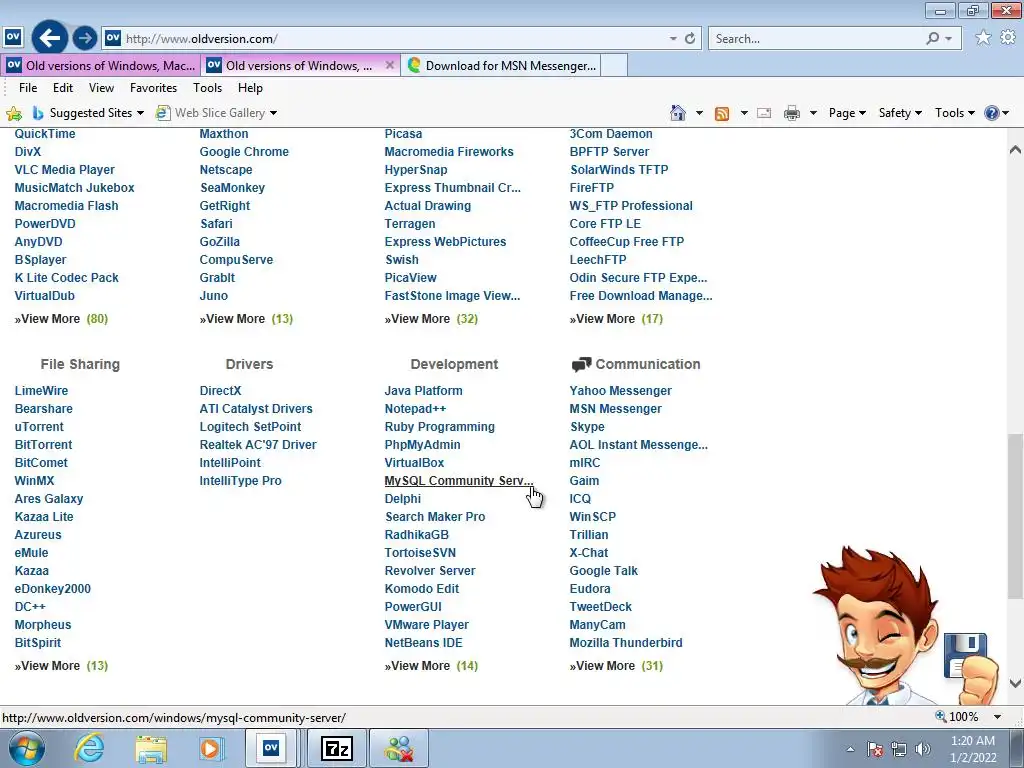This screenshot has height=768, width=1024.
Task: Open the MySQL Community Server link
Action: 458,481
